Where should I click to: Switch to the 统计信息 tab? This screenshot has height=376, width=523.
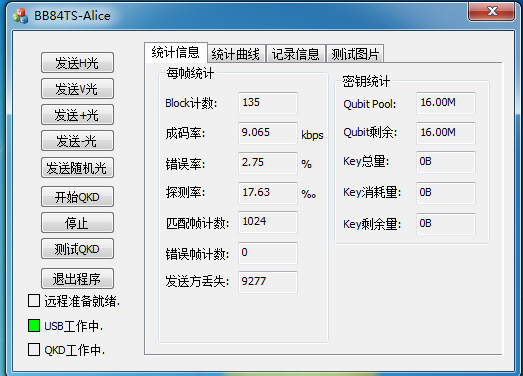(x=176, y=52)
